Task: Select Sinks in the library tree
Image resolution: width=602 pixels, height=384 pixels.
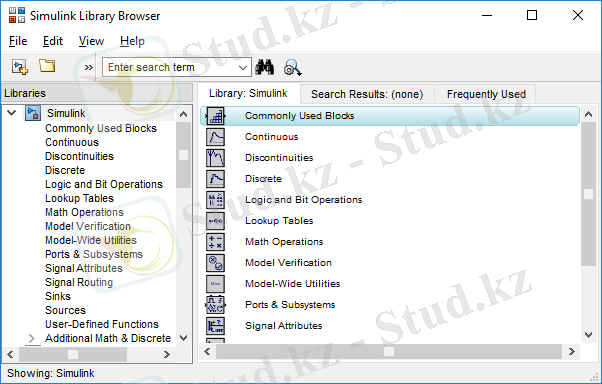Action: pos(58,296)
